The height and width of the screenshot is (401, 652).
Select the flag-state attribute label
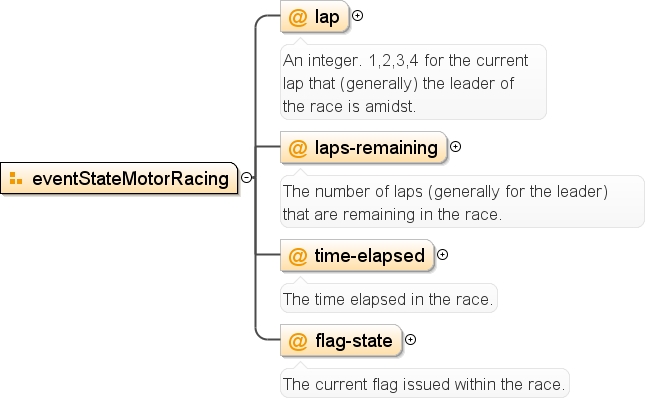(x=353, y=341)
